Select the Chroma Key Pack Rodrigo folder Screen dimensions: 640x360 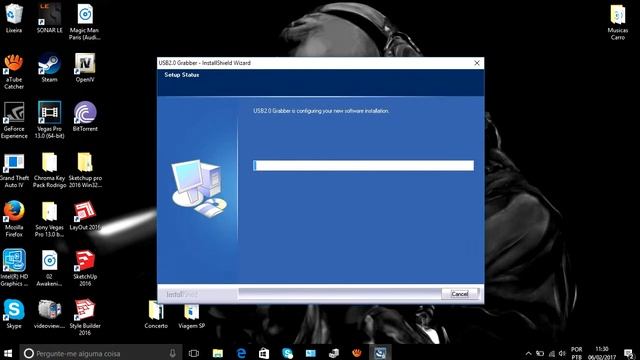[x=49, y=170]
